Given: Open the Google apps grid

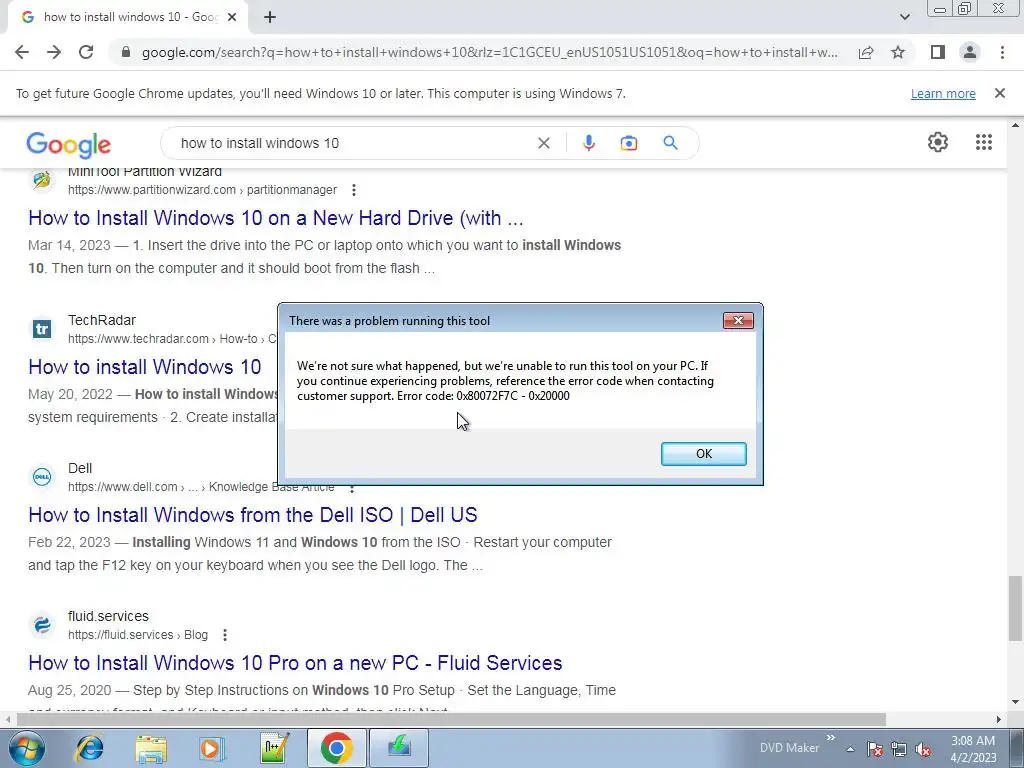Looking at the screenshot, I should (984, 142).
